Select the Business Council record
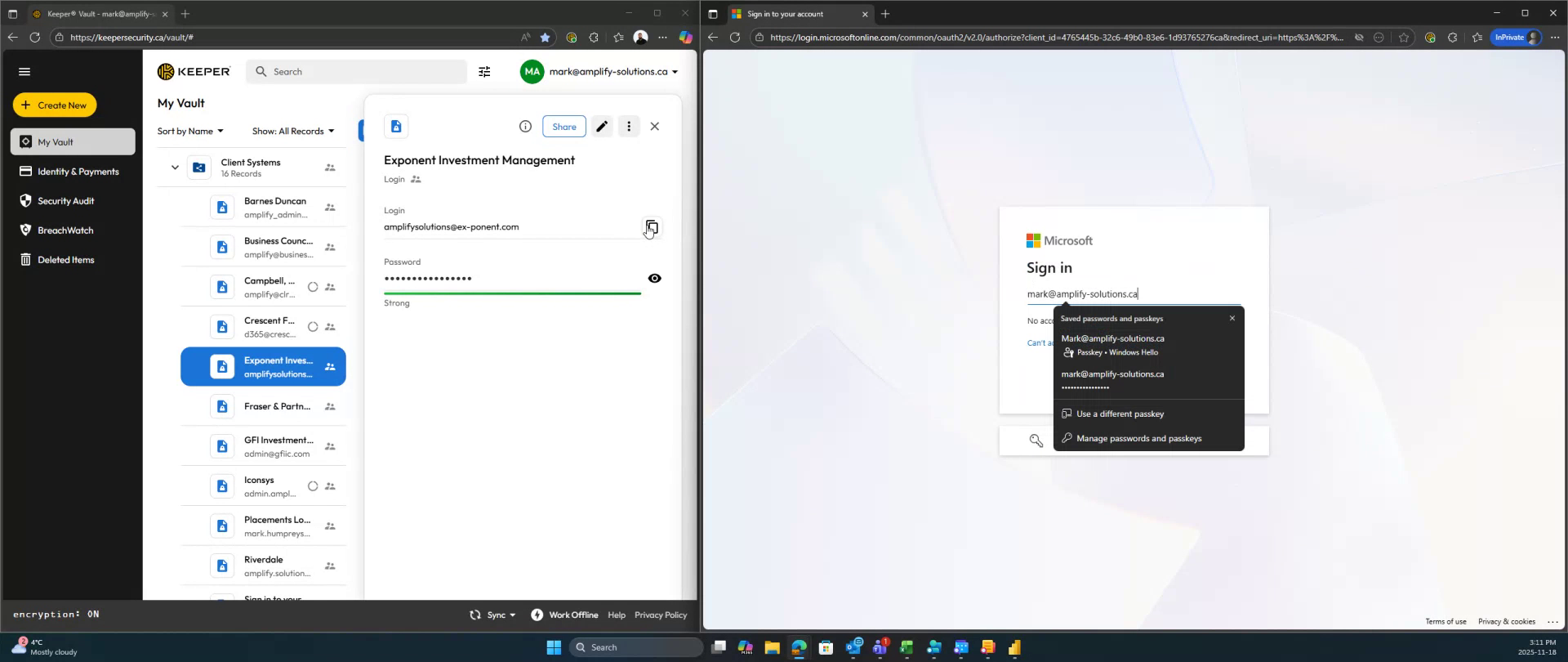Image resolution: width=1568 pixels, height=662 pixels. coord(263,247)
